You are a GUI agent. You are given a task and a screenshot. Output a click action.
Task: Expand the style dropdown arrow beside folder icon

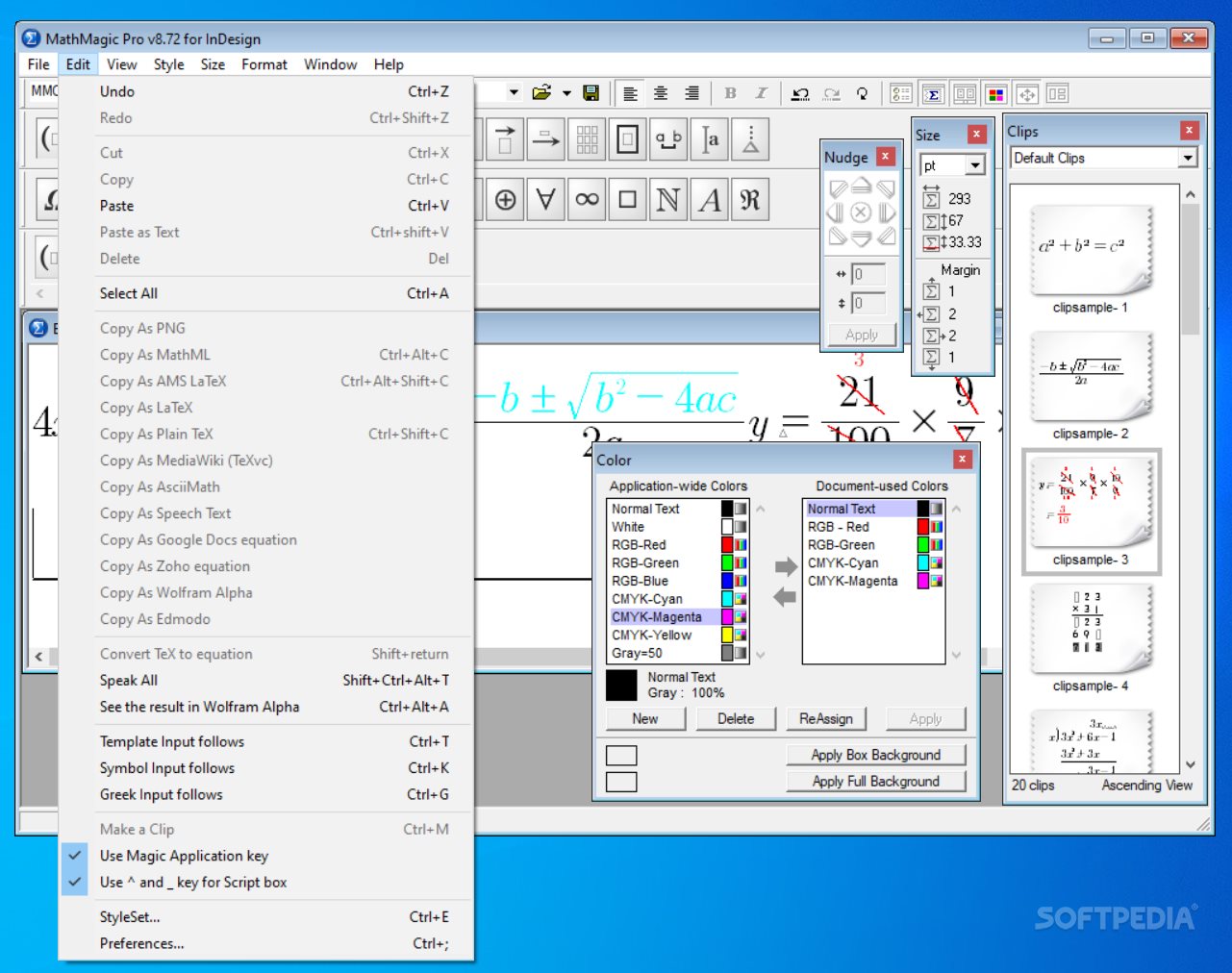514,93
